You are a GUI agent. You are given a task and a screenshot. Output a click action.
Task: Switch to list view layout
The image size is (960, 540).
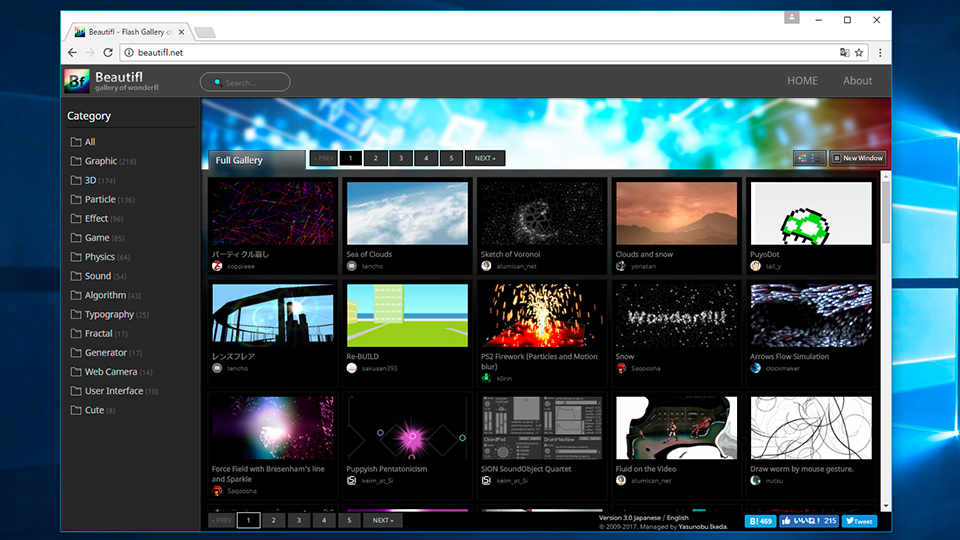coord(817,158)
